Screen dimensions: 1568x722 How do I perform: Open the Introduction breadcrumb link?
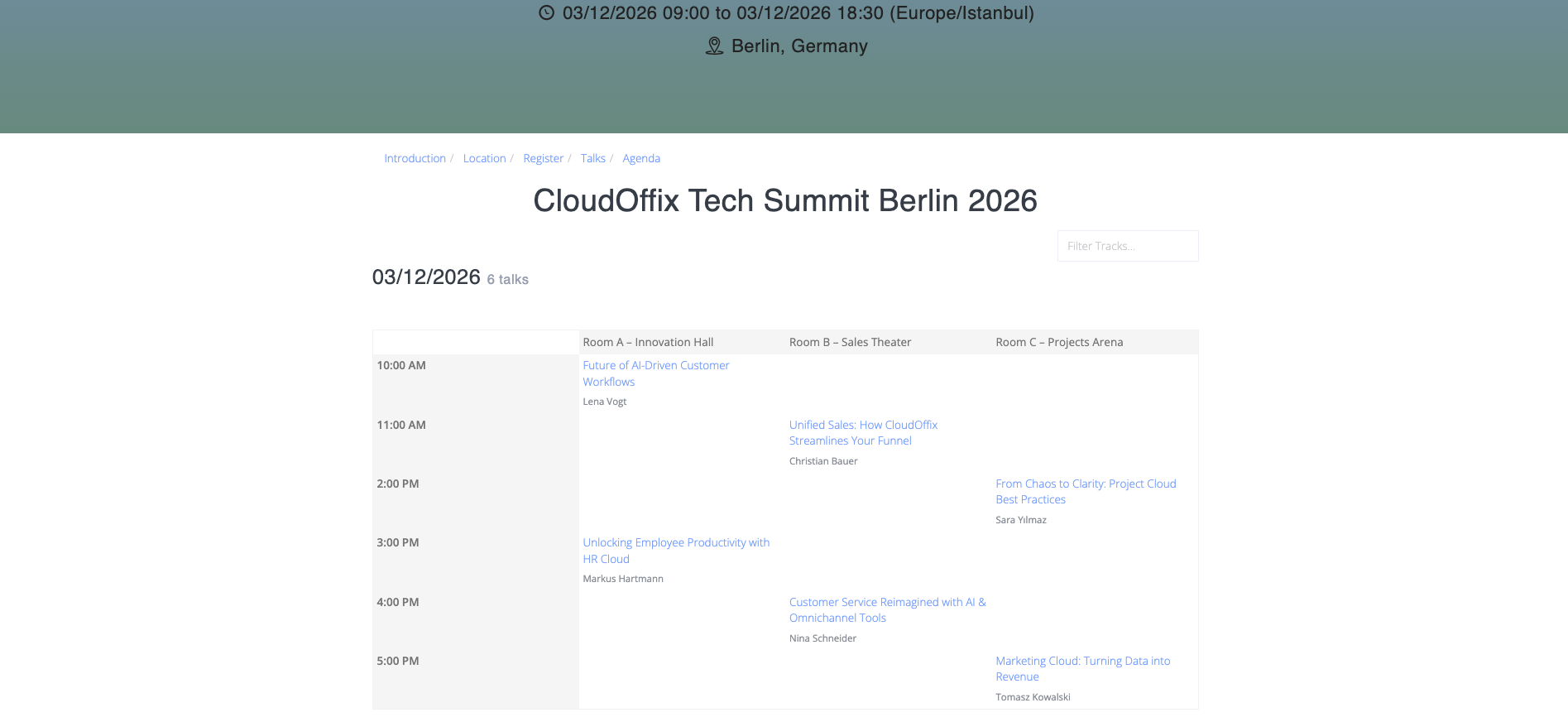pos(415,158)
